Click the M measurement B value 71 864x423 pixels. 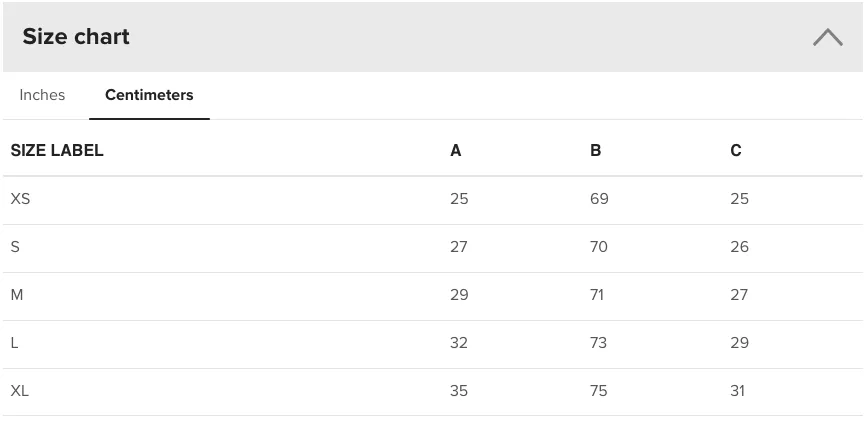pyautogui.click(x=597, y=295)
